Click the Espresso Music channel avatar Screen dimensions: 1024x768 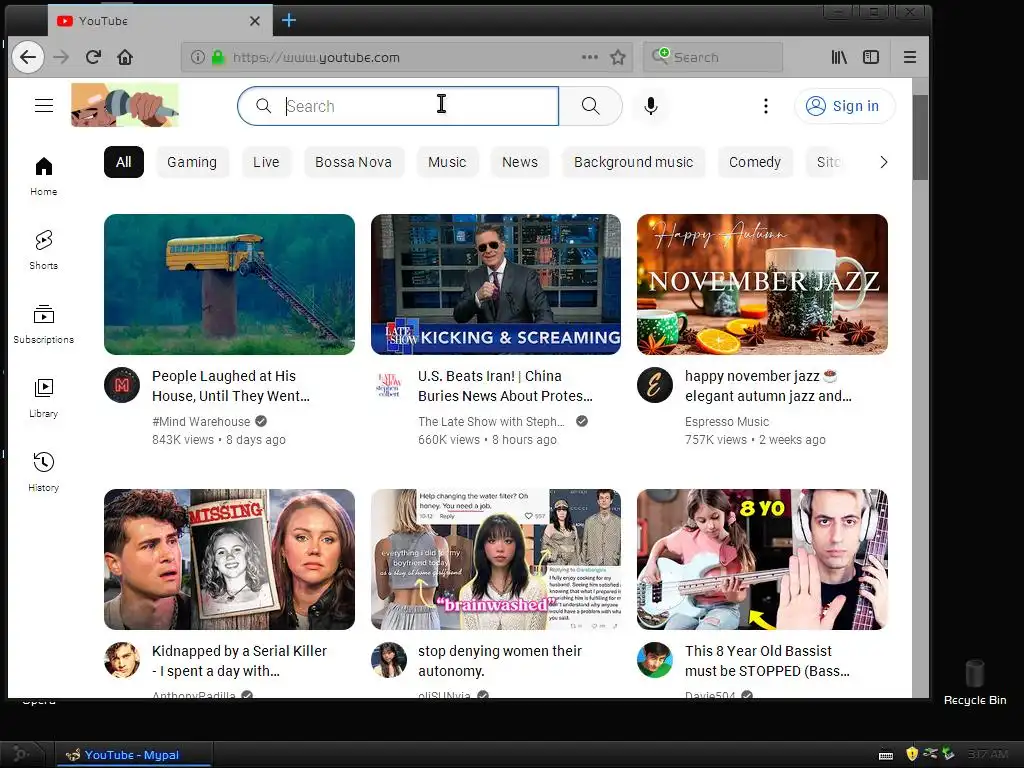point(655,385)
